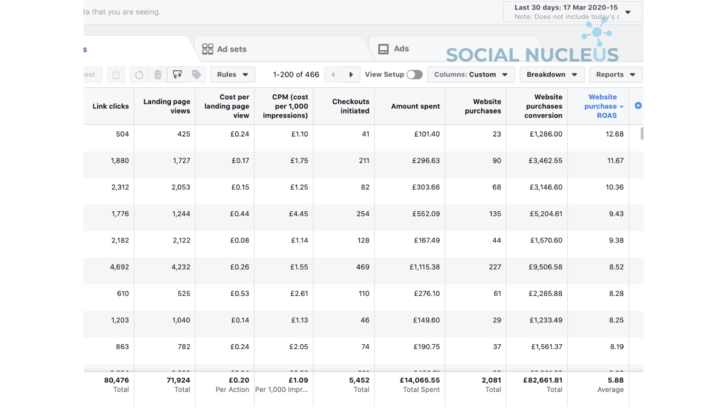The height and width of the screenshot is (409, 727).
Task: Open the Reports dropdown menu
Action: coord(614,75)
